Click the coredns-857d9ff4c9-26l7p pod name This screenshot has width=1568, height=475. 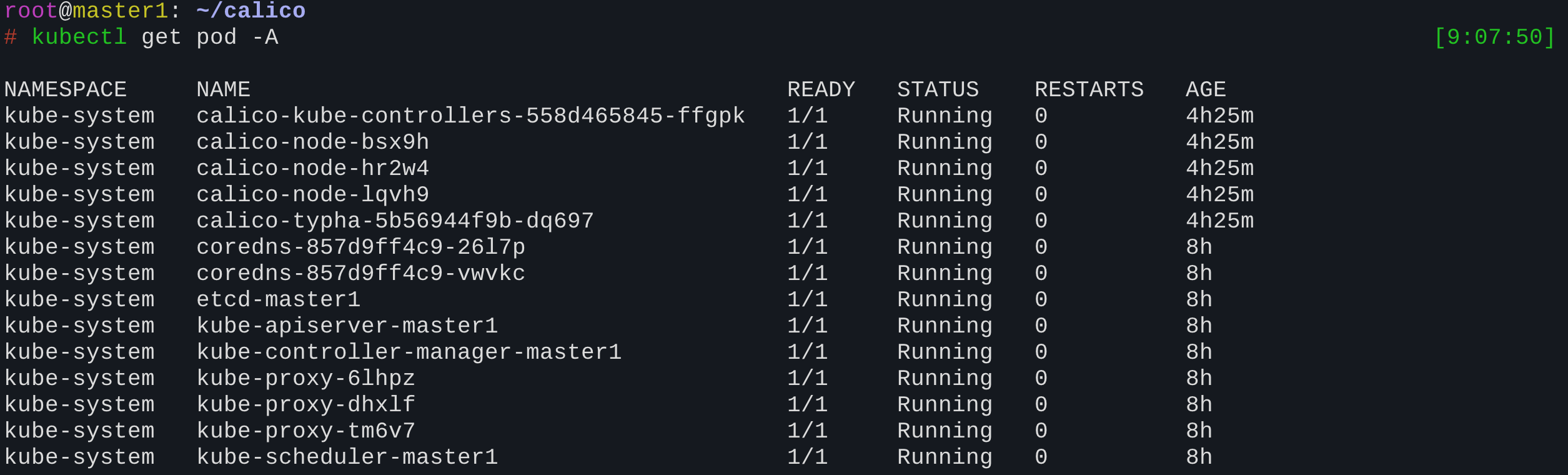point(360,247)
